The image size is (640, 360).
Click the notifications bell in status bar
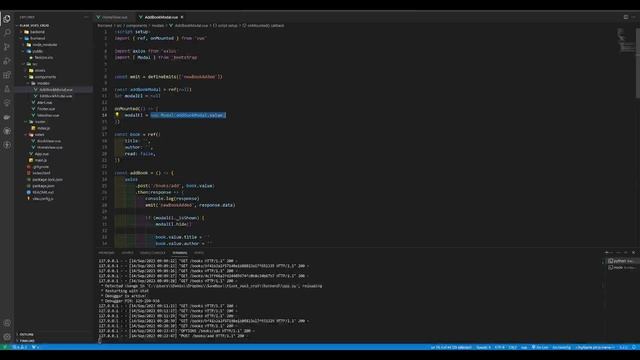[x=634, y=347]
